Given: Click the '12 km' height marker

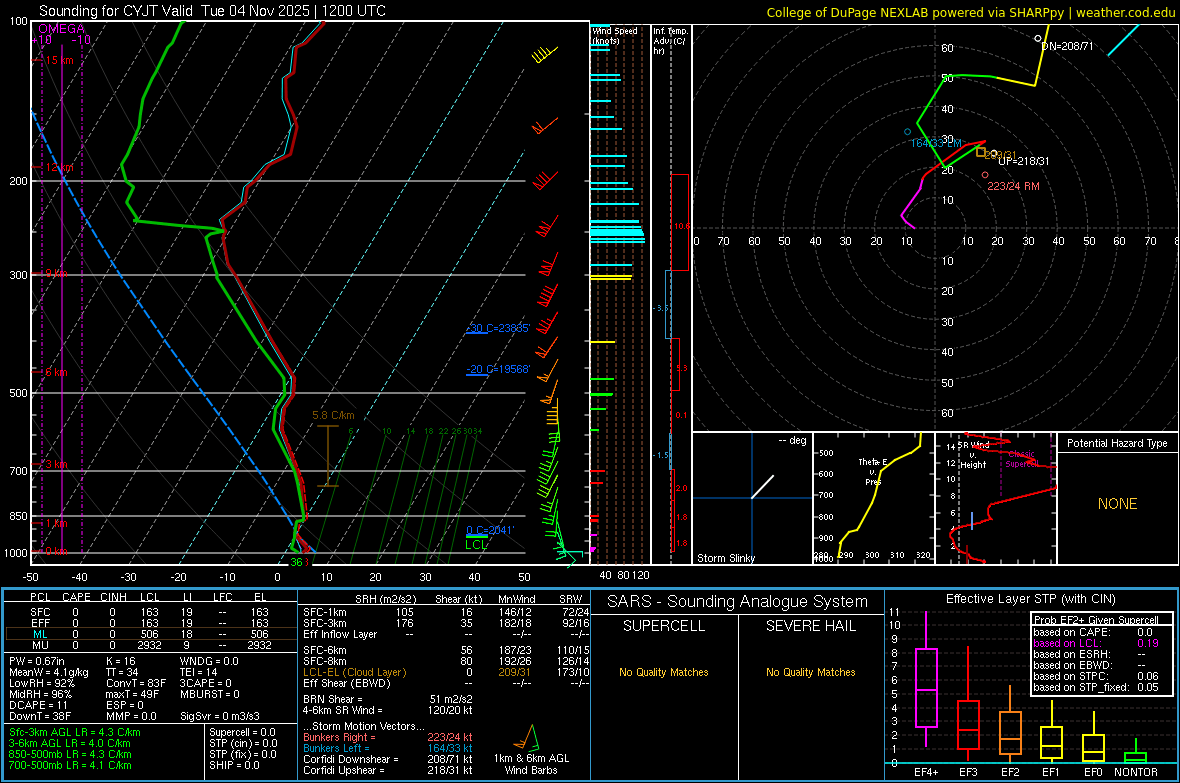Looking at the screenshot, I should click(59, 167).
